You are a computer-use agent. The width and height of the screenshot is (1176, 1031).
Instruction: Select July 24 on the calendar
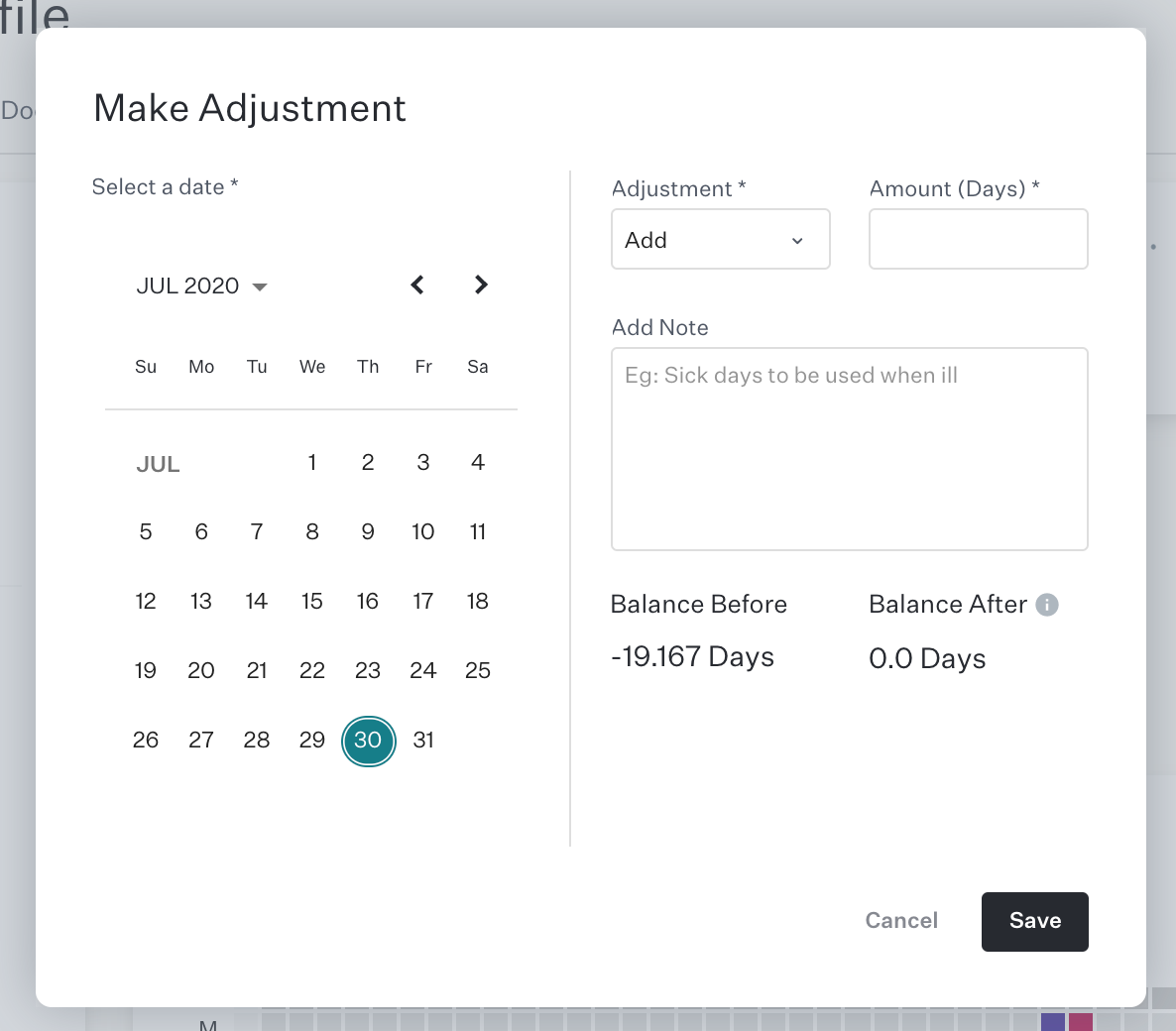click(423, 670)
